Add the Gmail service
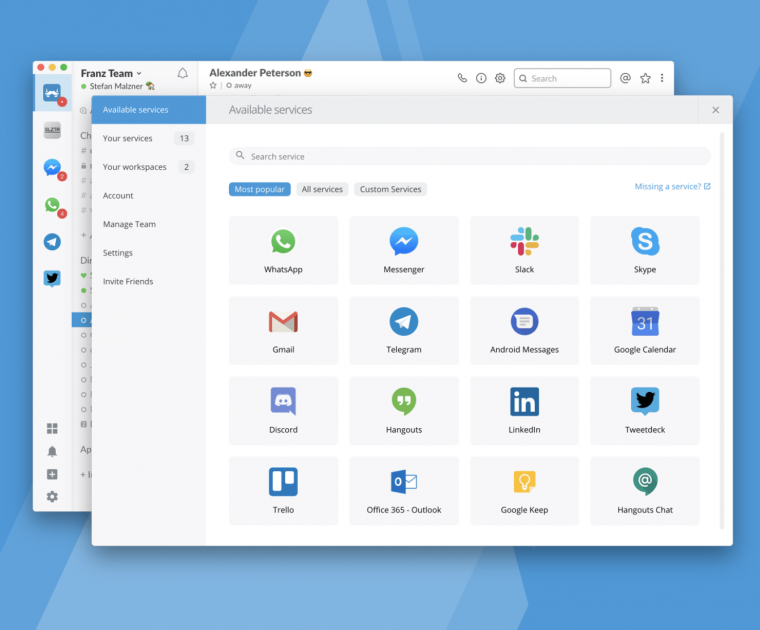This screenshot has width=760, height=630. point(283,331)
